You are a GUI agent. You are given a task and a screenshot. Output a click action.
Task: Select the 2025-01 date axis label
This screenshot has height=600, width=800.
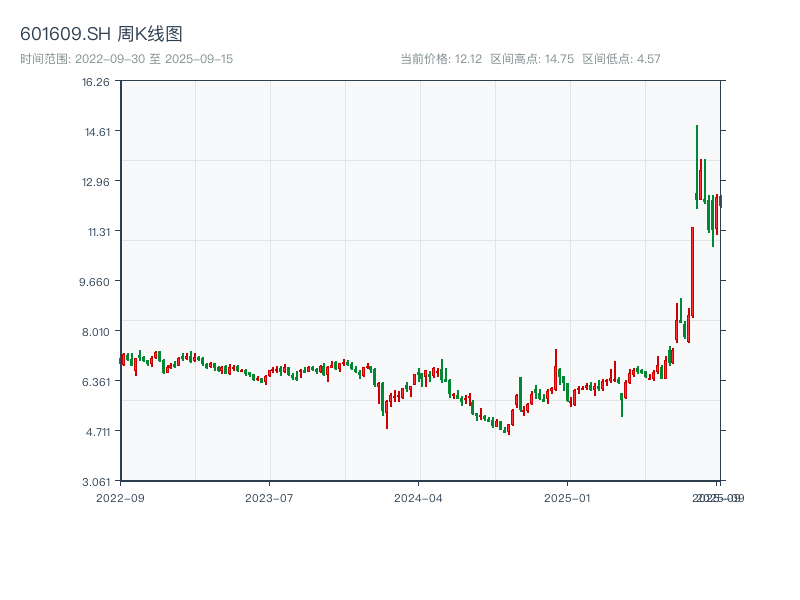569,497
